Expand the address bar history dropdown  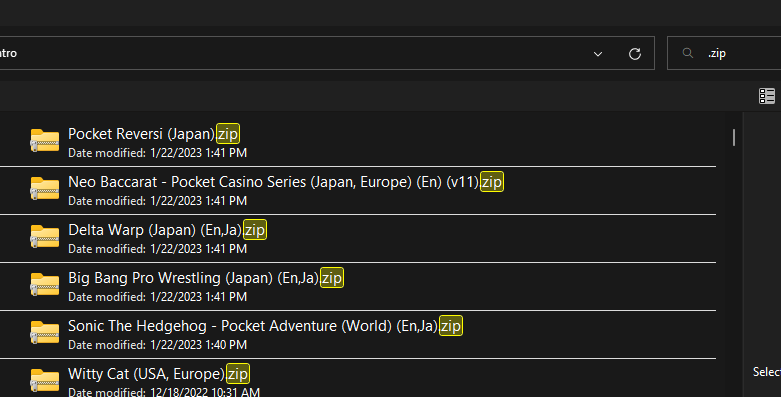pos(598,54)
